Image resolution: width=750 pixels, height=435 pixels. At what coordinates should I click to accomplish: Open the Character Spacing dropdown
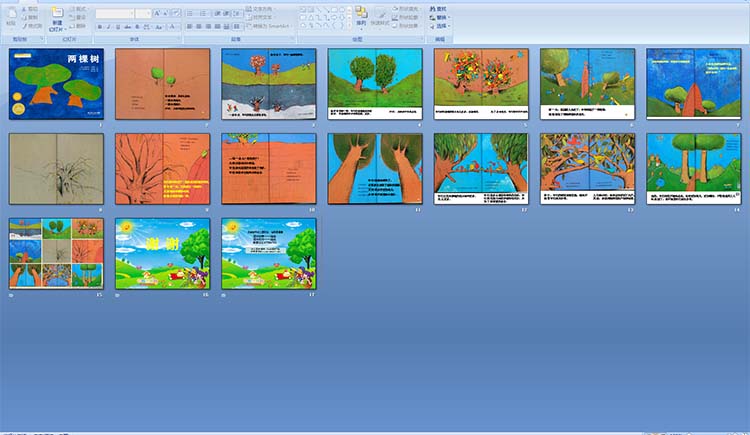(x=147, y=27)
